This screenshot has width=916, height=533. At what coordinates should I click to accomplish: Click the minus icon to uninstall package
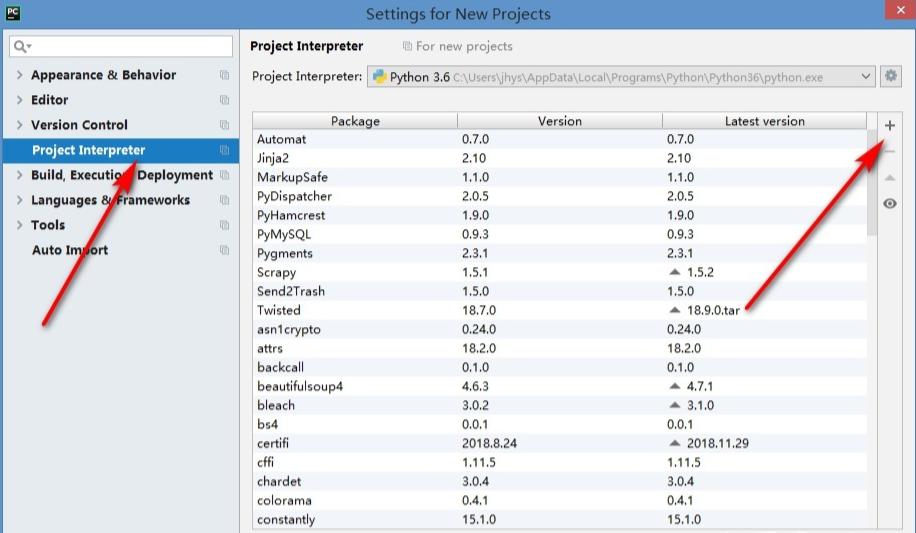click(x=890, y=151)
